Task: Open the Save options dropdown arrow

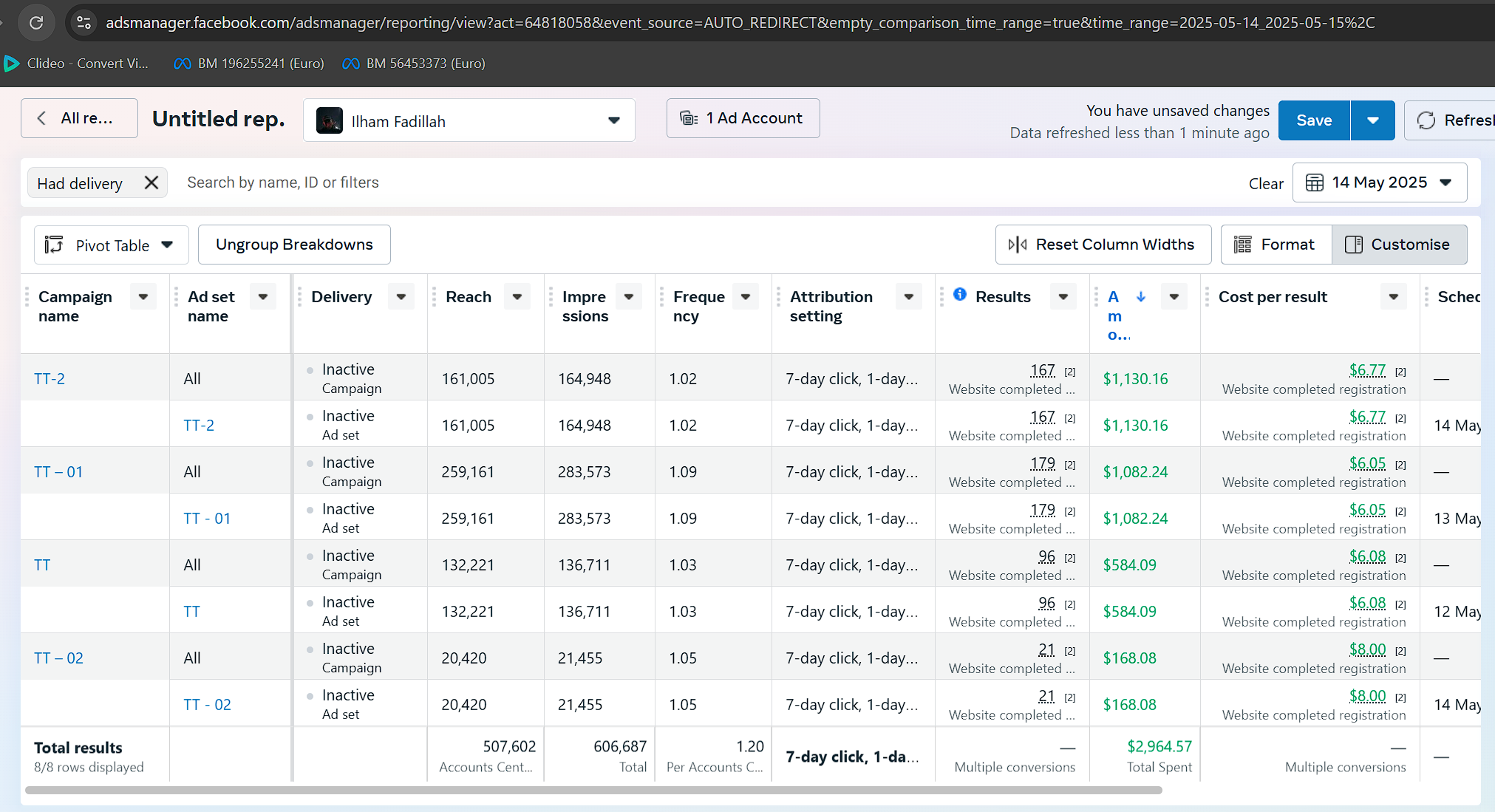Action: 1372,120
